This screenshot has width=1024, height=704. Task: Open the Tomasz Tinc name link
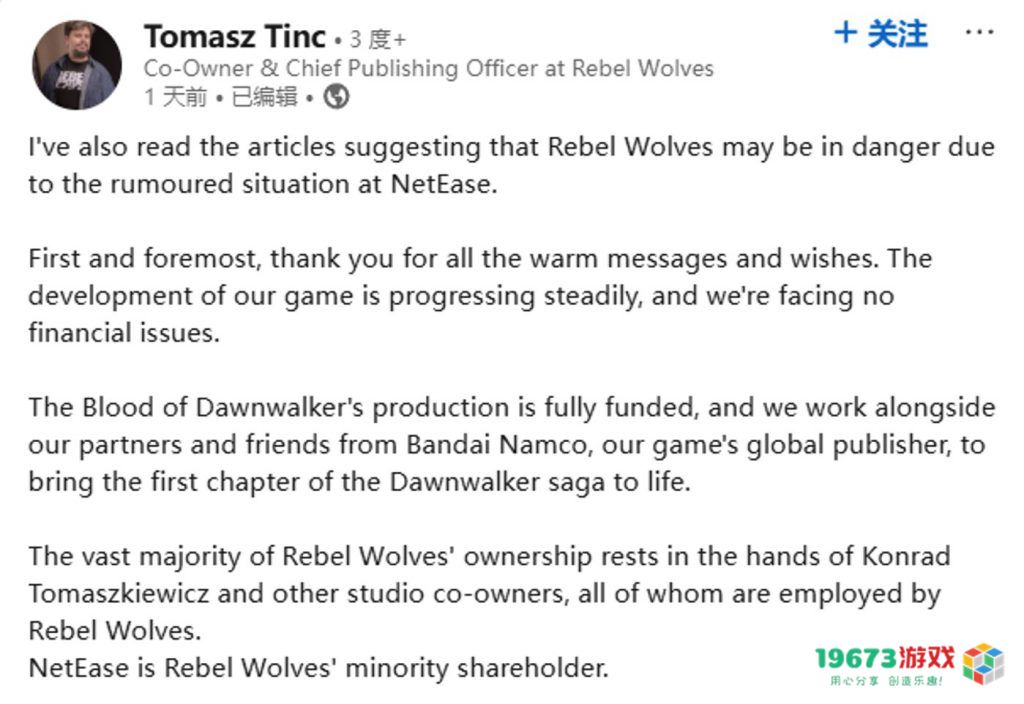tap(235, 37)
